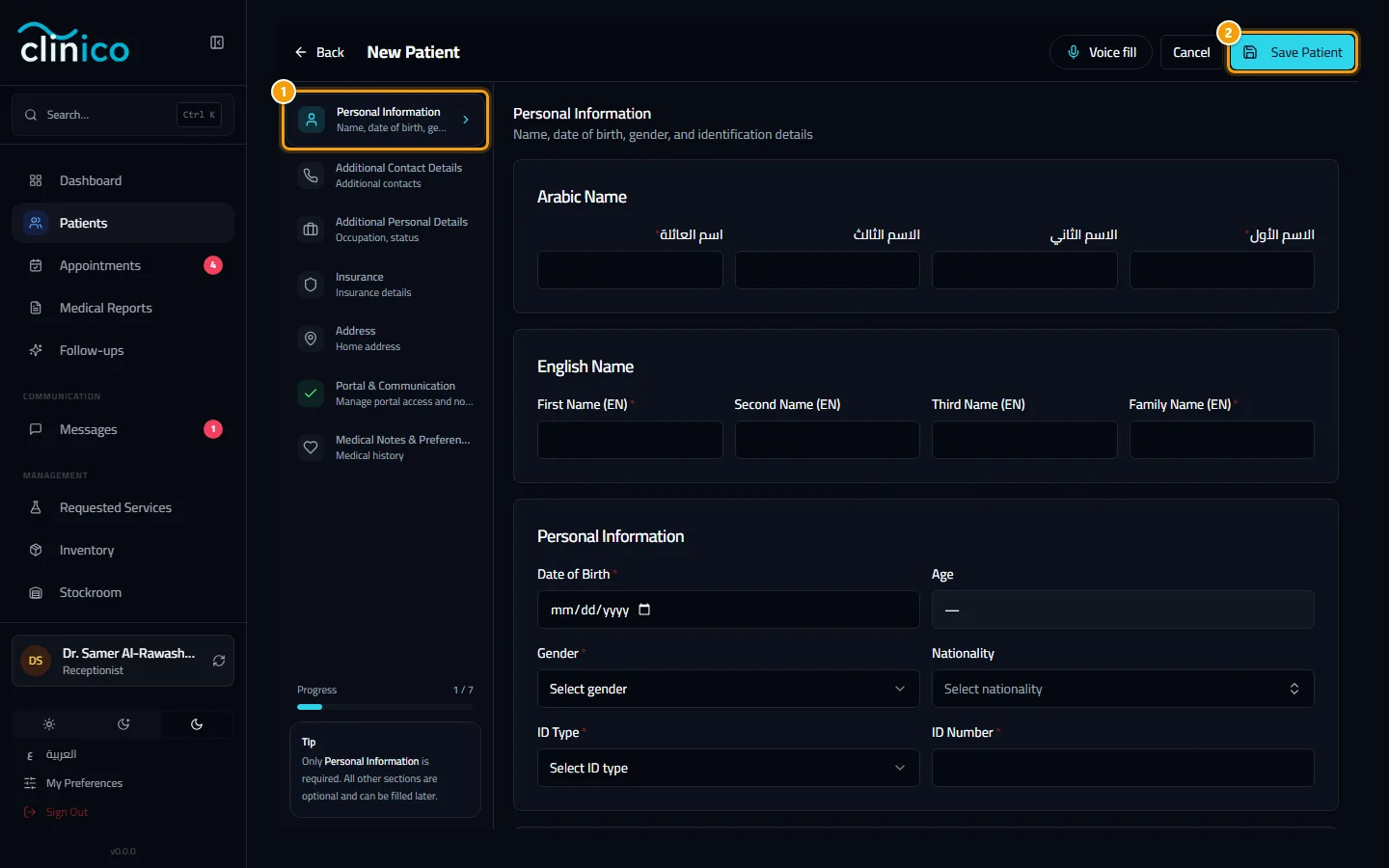This screenshot has height=868, width=1389.
Task: Open Dashboard via its grid icon
Action: click(x=36, y=180)
